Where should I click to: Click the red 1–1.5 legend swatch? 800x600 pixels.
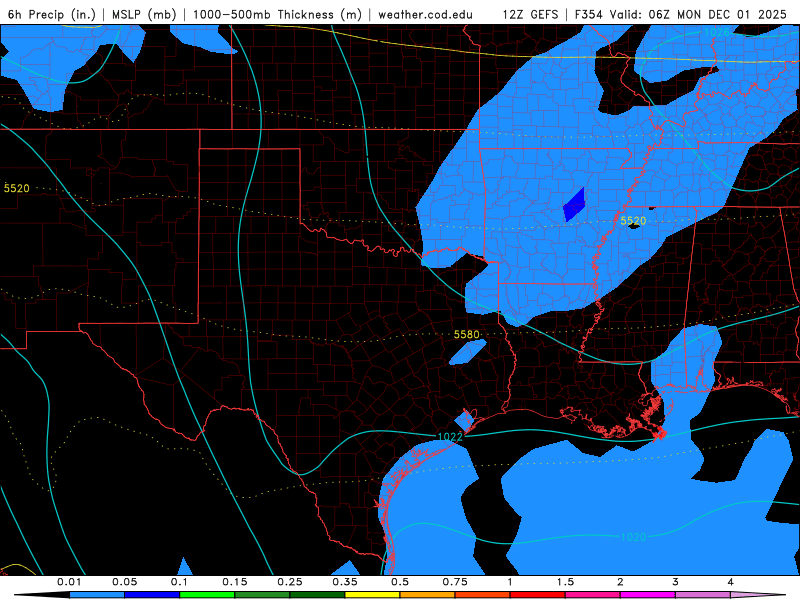[538, 595]
